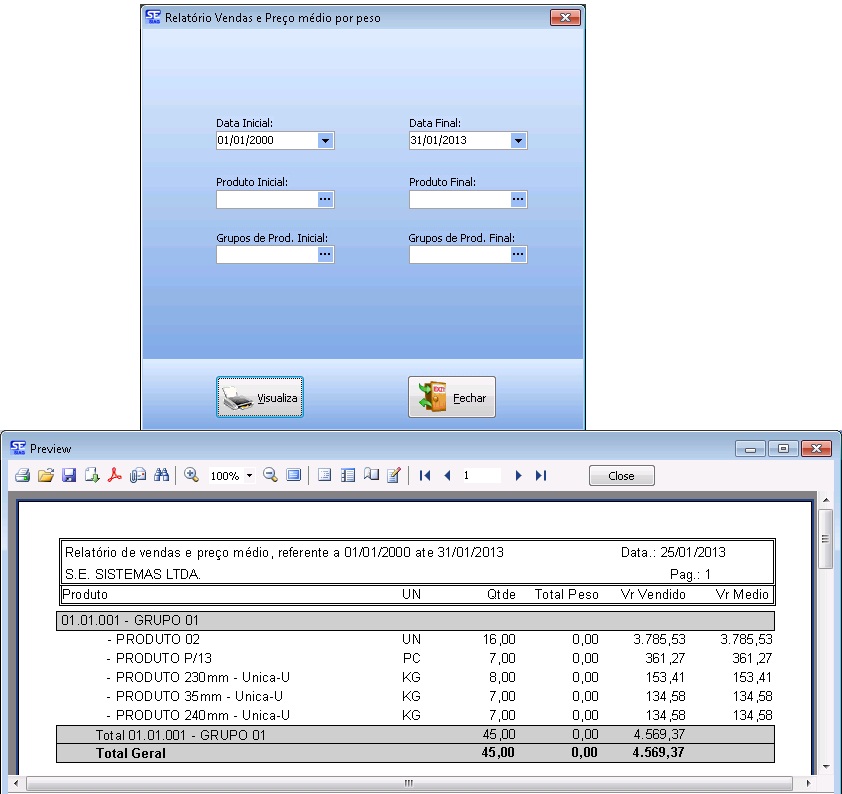Toggle full screen preview icon
This screenshot has width=842, height=794.
coord(293,476)
